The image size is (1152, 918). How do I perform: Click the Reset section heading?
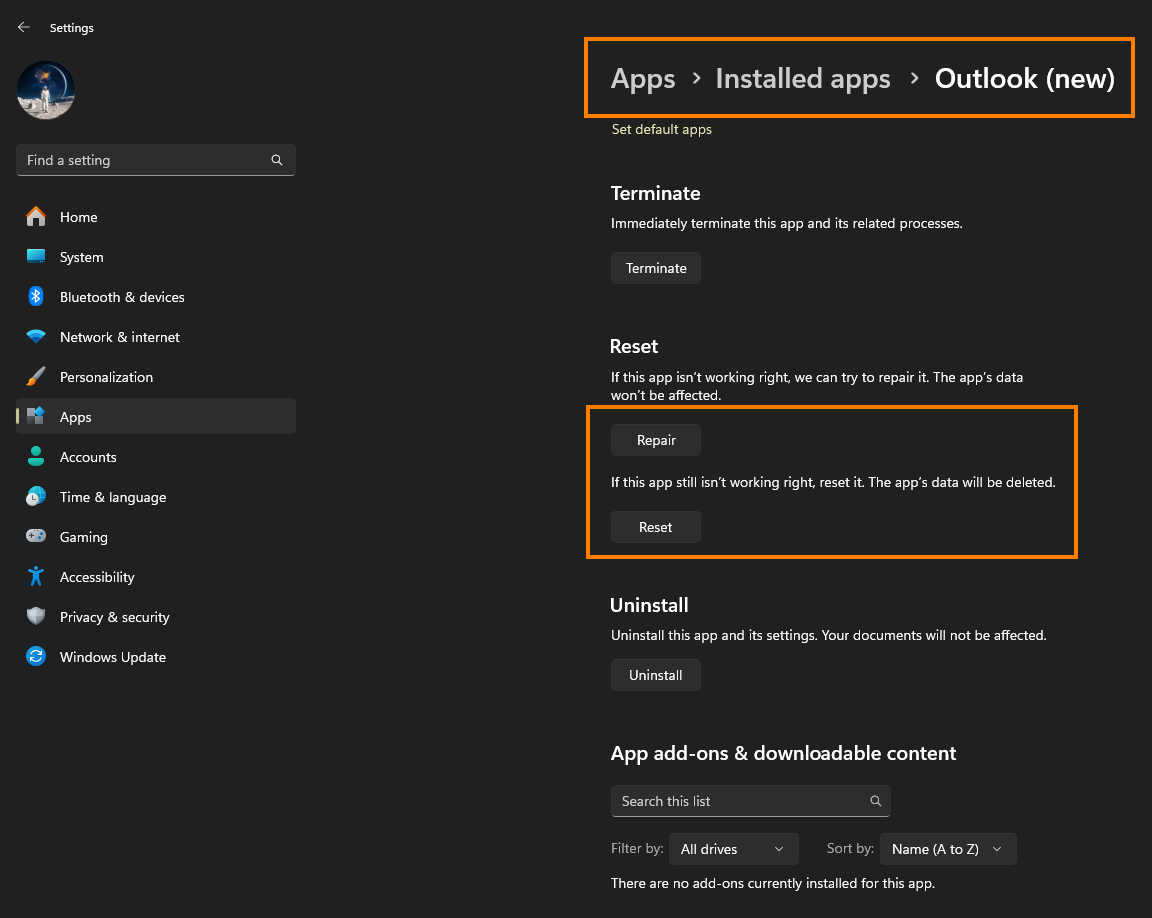click(634, 347)
